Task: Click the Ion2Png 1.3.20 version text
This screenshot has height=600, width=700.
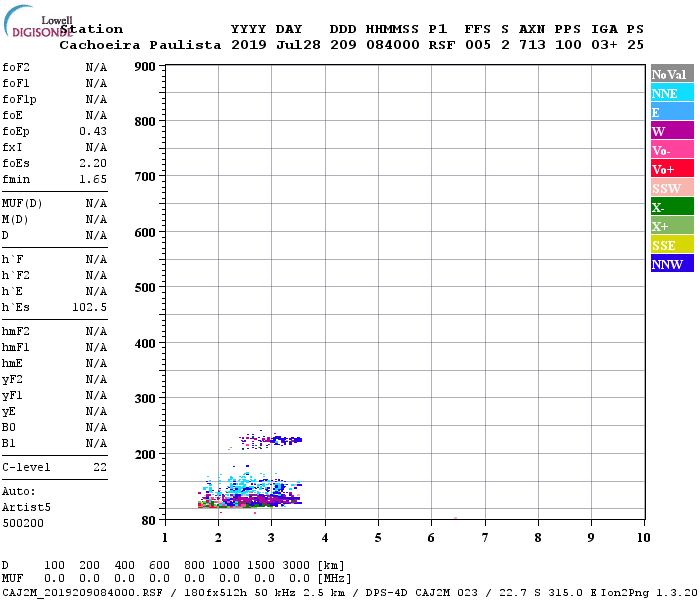Action: 649,592
